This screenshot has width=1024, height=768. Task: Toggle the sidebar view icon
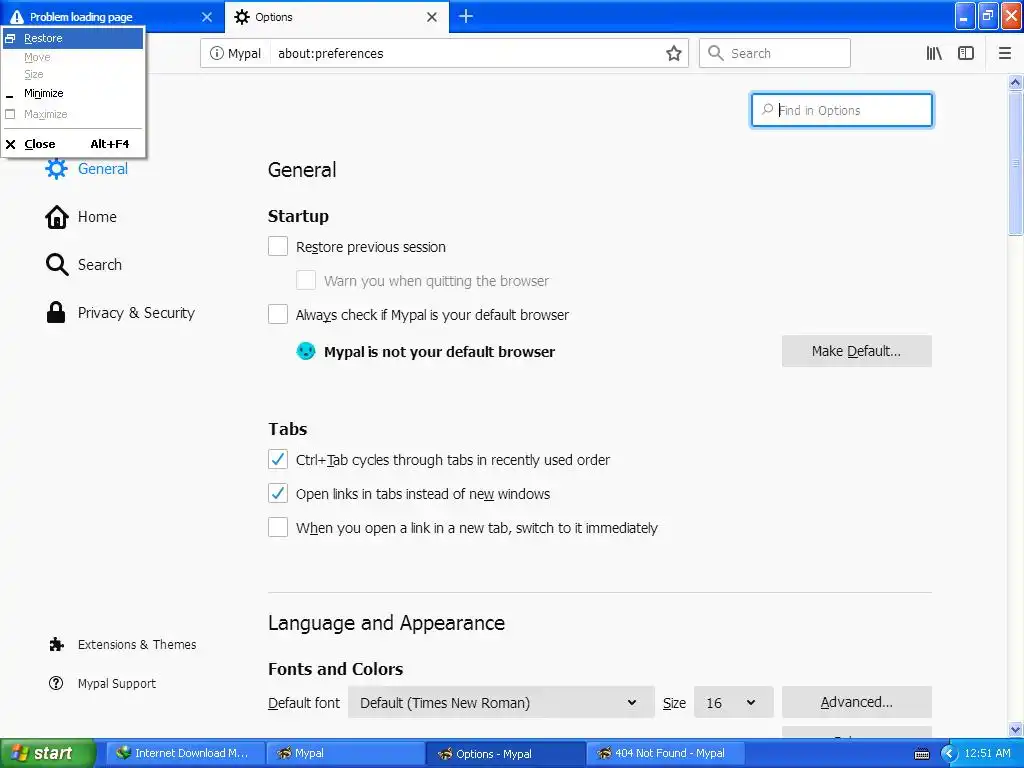tap(966, 54)
